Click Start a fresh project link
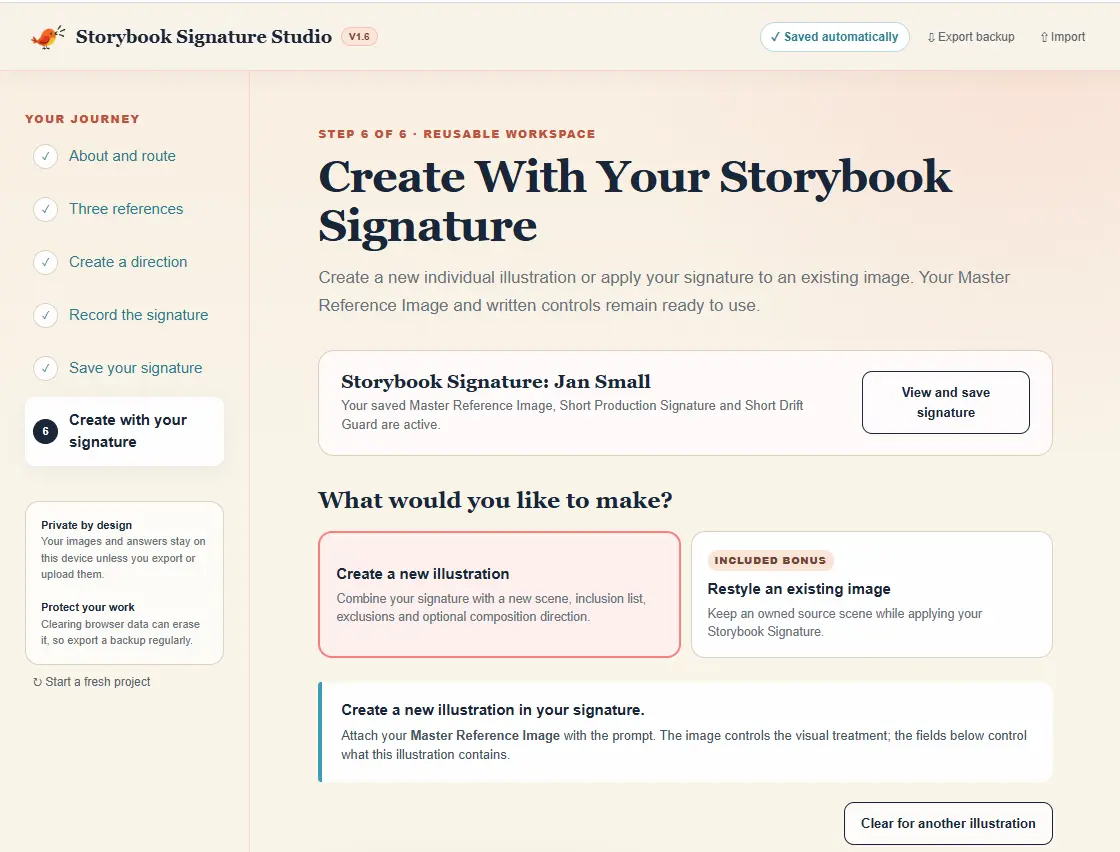Image resolution: width=1120 pixels, height=852 pixels. click(x=91, y=682)
